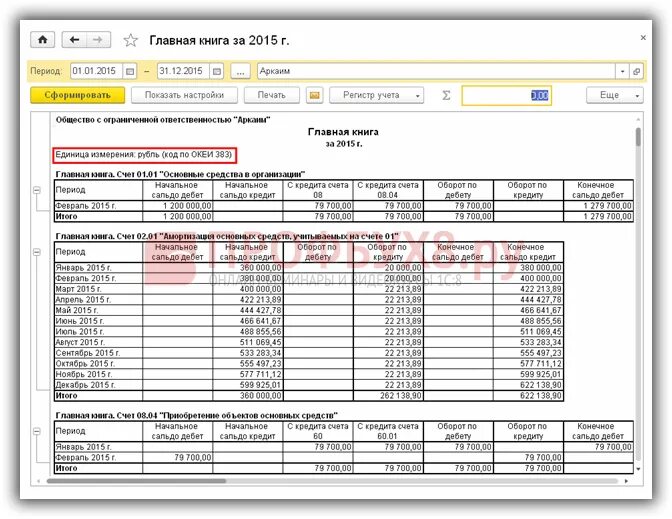
Task: Select cell 360 000,00 in Итого row
Action: pos(248,396)
